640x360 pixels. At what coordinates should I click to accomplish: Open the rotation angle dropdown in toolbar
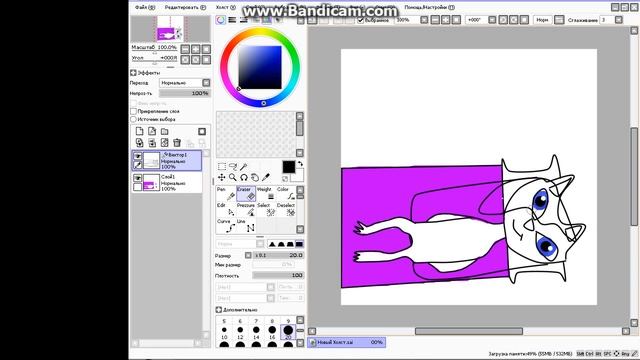(x=492, y=20)
